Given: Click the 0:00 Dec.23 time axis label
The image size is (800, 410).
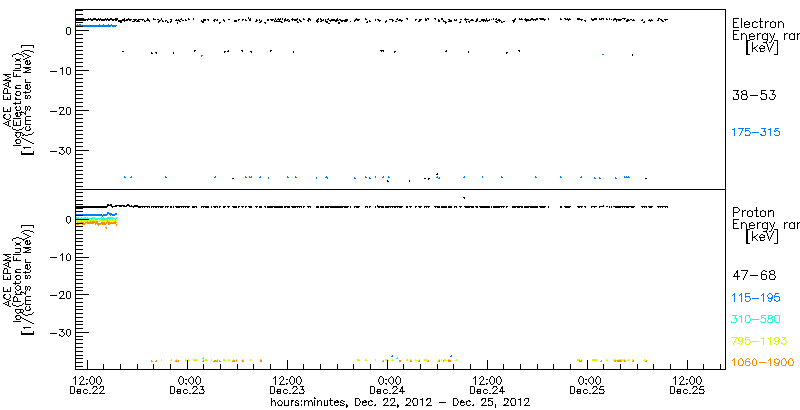Looking at the screenshot, I should [x=188, y=386].
